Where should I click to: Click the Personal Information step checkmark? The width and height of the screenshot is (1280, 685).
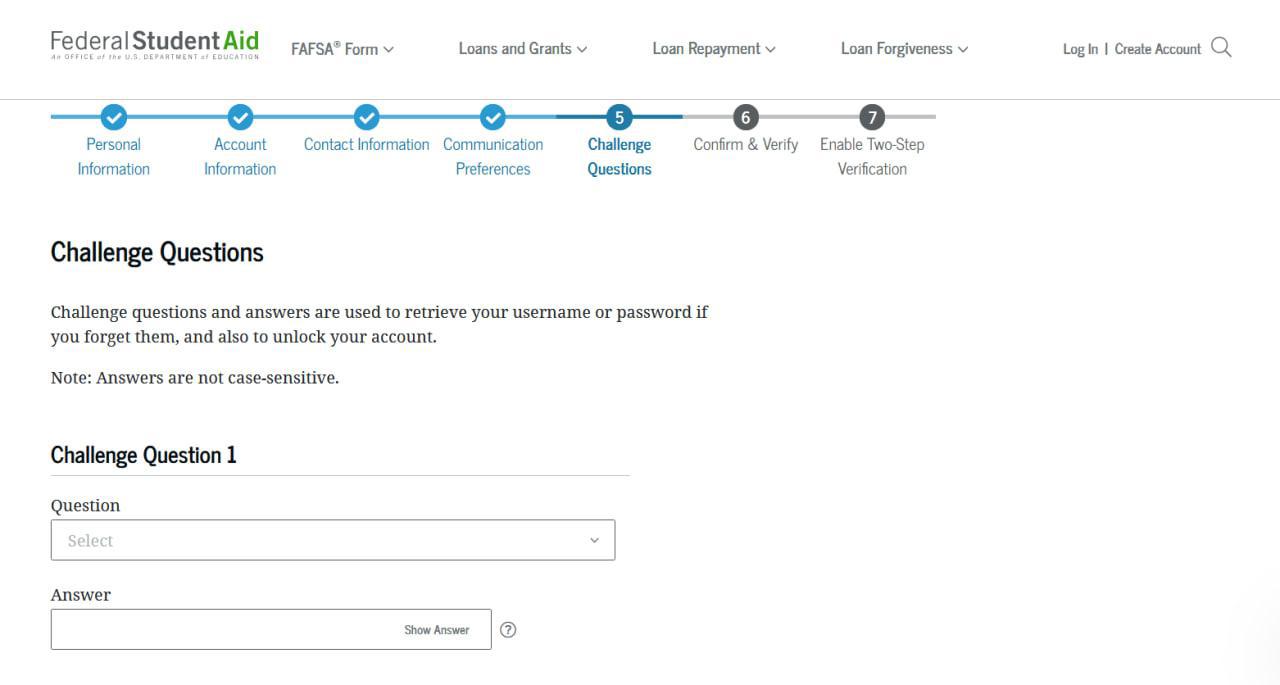click(114, 117)
